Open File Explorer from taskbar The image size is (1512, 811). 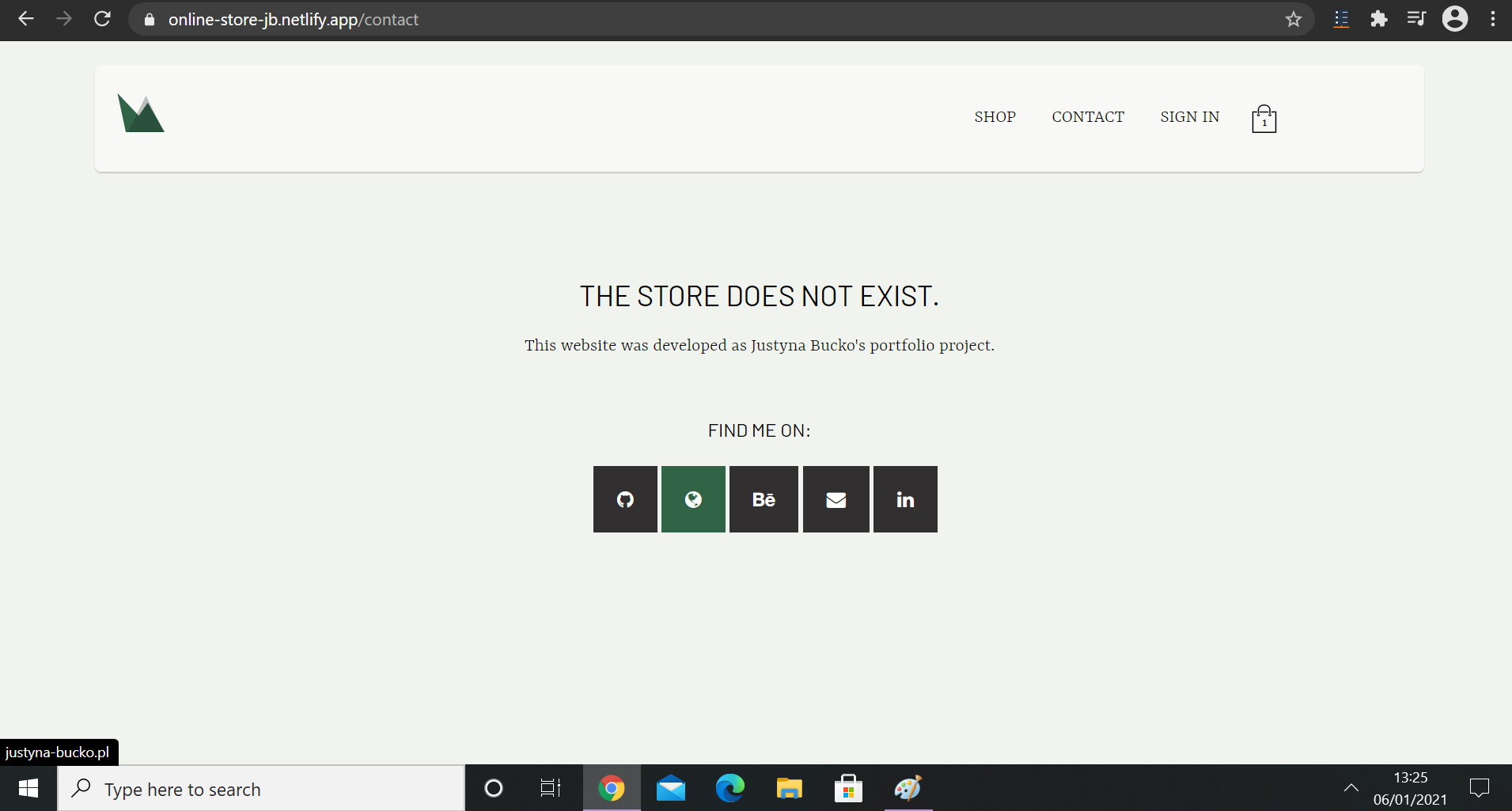789,788
